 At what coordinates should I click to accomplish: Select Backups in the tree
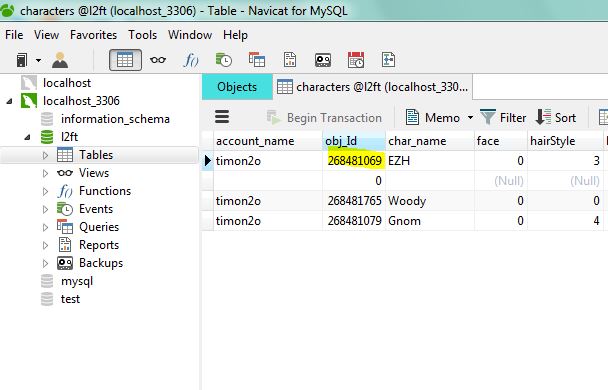click(101, 263)
